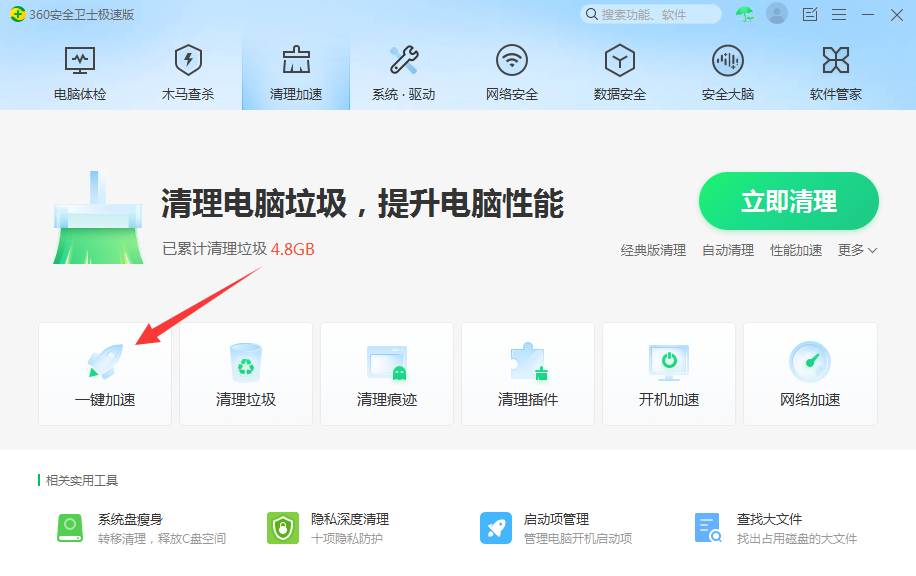Open the 软件管家 icon
This screenshot has width=916, height=576.
836,60
